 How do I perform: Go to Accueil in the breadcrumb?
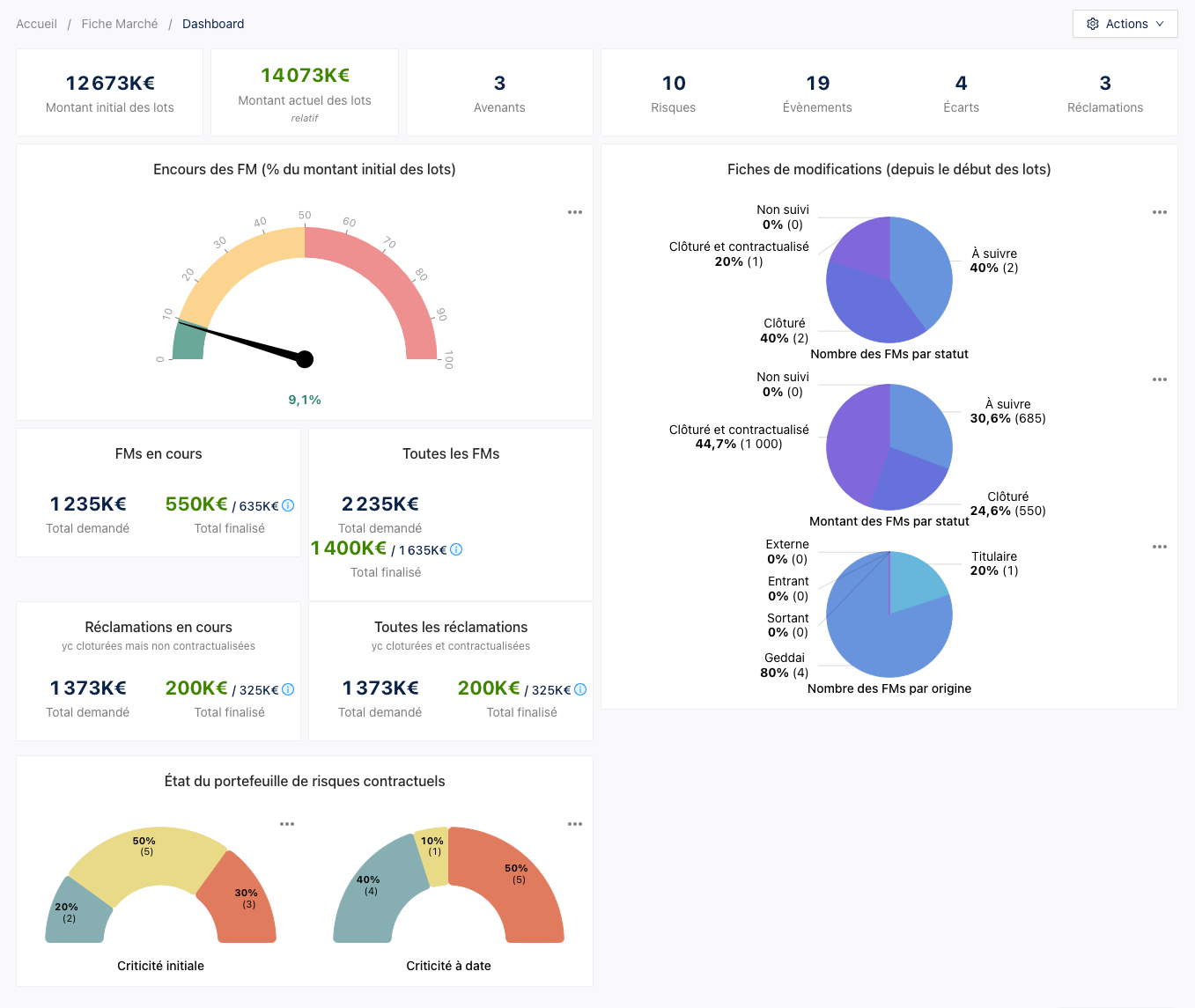pos(36,24)
